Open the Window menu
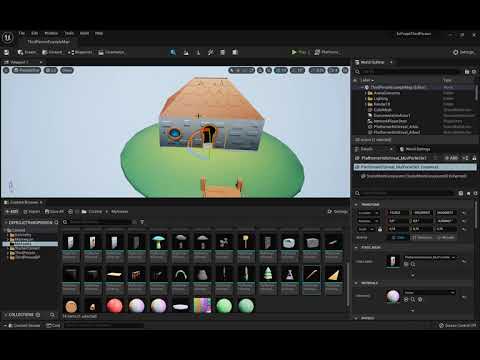The image size is (480, 360). tap(51, 33)
